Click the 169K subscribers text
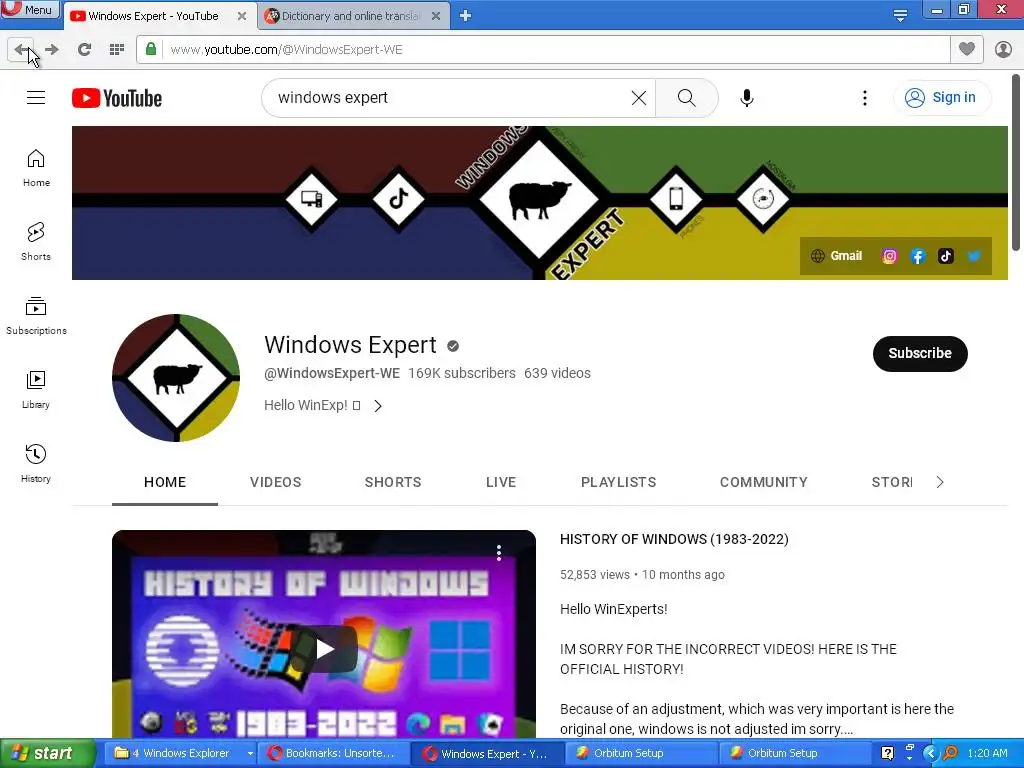This screenshot has width=1024, height=768. pos(462,374)
